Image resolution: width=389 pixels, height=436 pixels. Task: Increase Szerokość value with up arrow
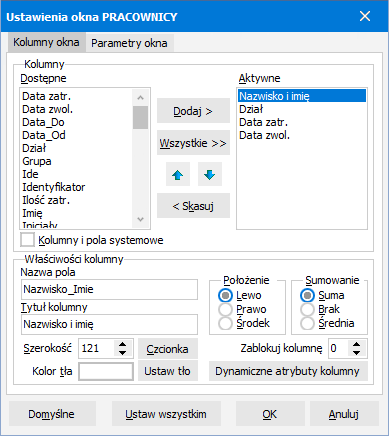[123, 345]
